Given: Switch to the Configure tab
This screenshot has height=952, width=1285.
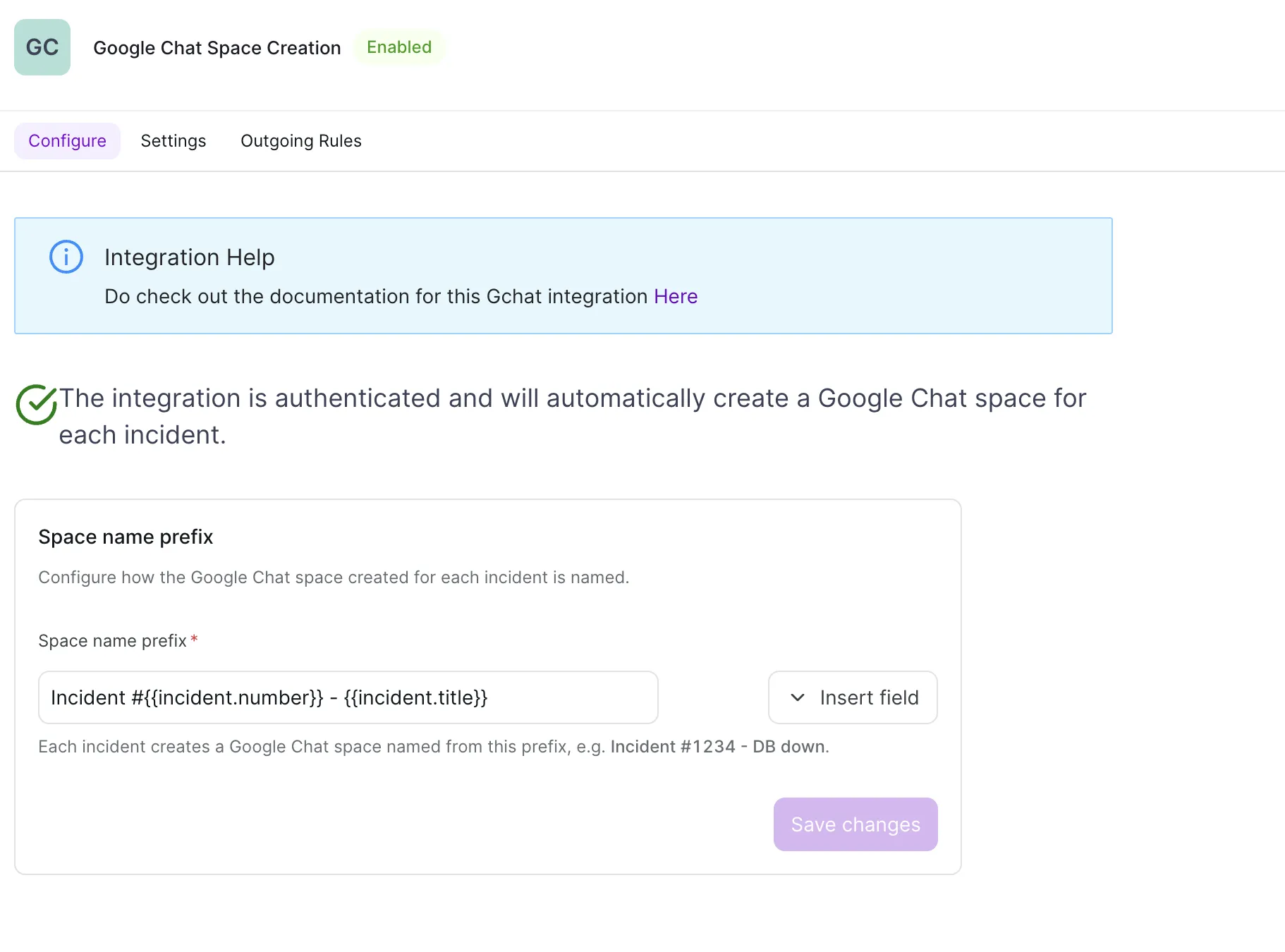Looking at the screenshot, I should coord(67,141).
